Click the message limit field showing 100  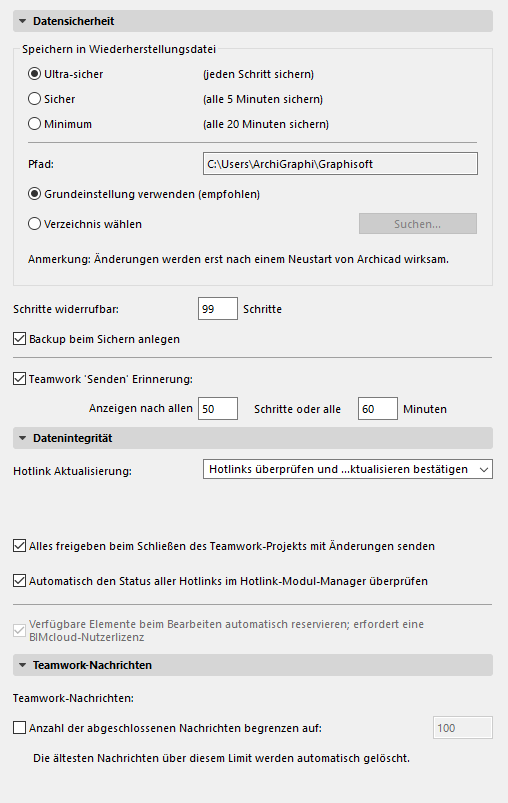(x=462, y=728)
